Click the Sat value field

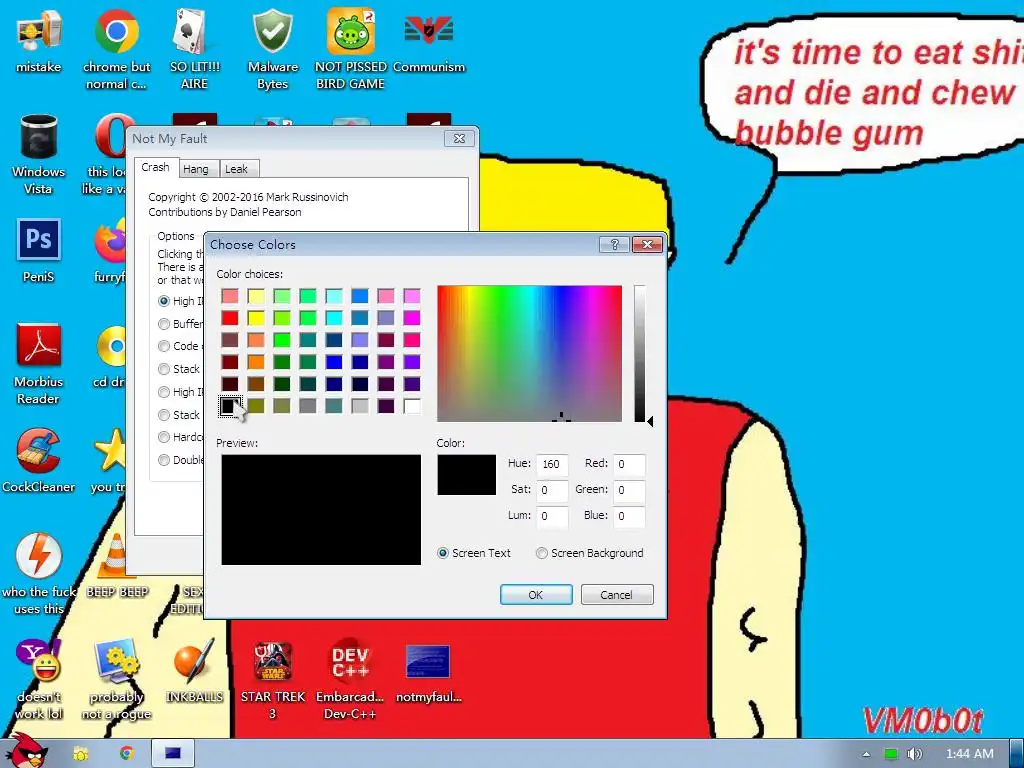click(x=552, y=490)
